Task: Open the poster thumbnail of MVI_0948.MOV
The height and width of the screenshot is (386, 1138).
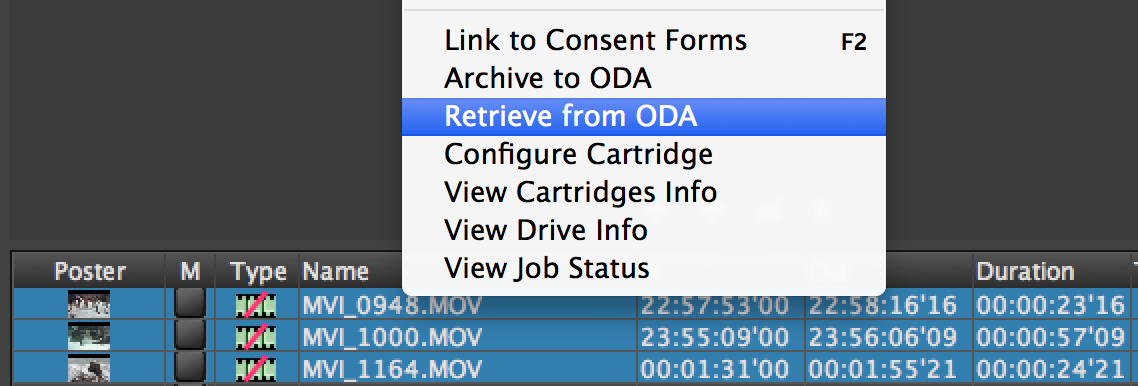Action: (x=89, y=305)
